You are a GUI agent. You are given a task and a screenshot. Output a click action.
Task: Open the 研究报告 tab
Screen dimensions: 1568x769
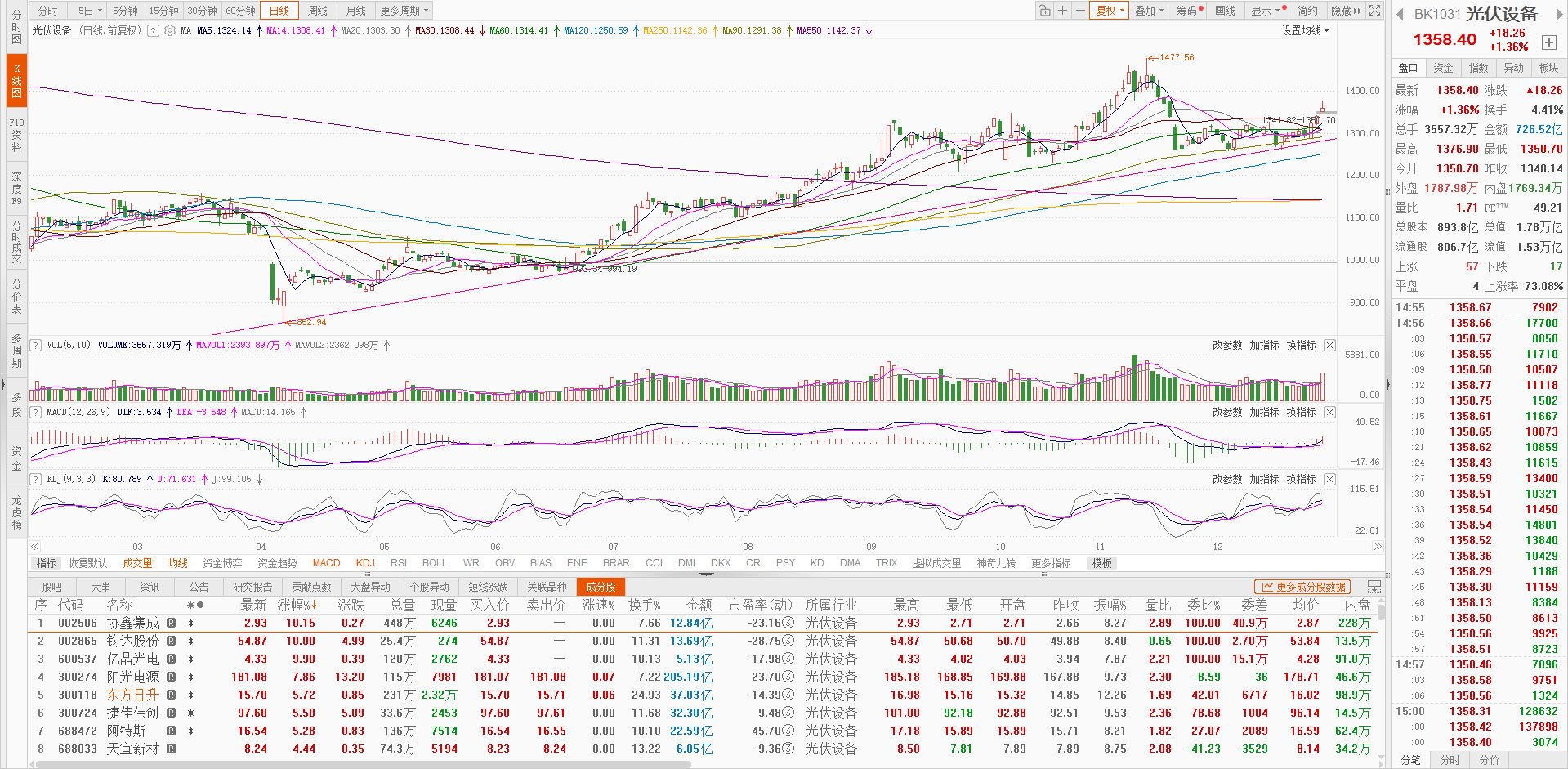tap(252, 587)
